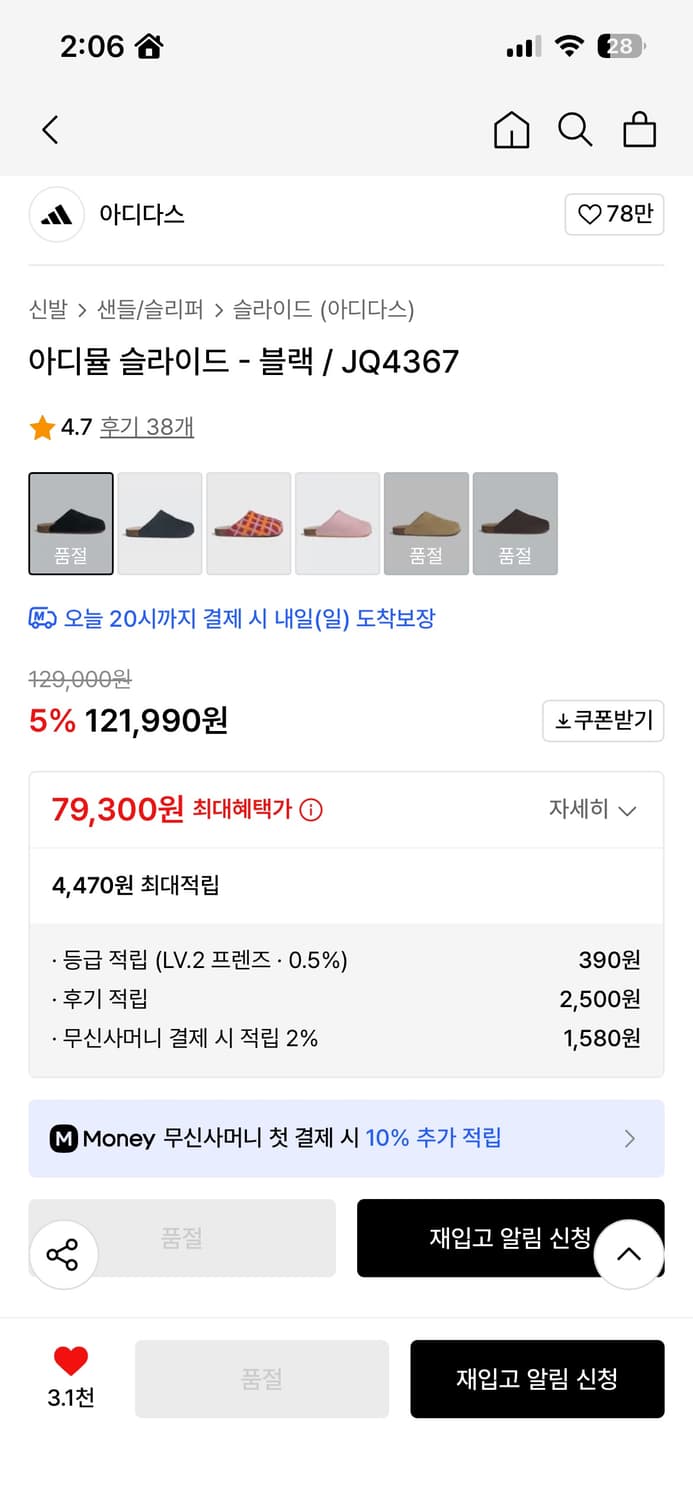Open the shopping bag icon
The image size is (693, 1500).
tap(640, 130)
